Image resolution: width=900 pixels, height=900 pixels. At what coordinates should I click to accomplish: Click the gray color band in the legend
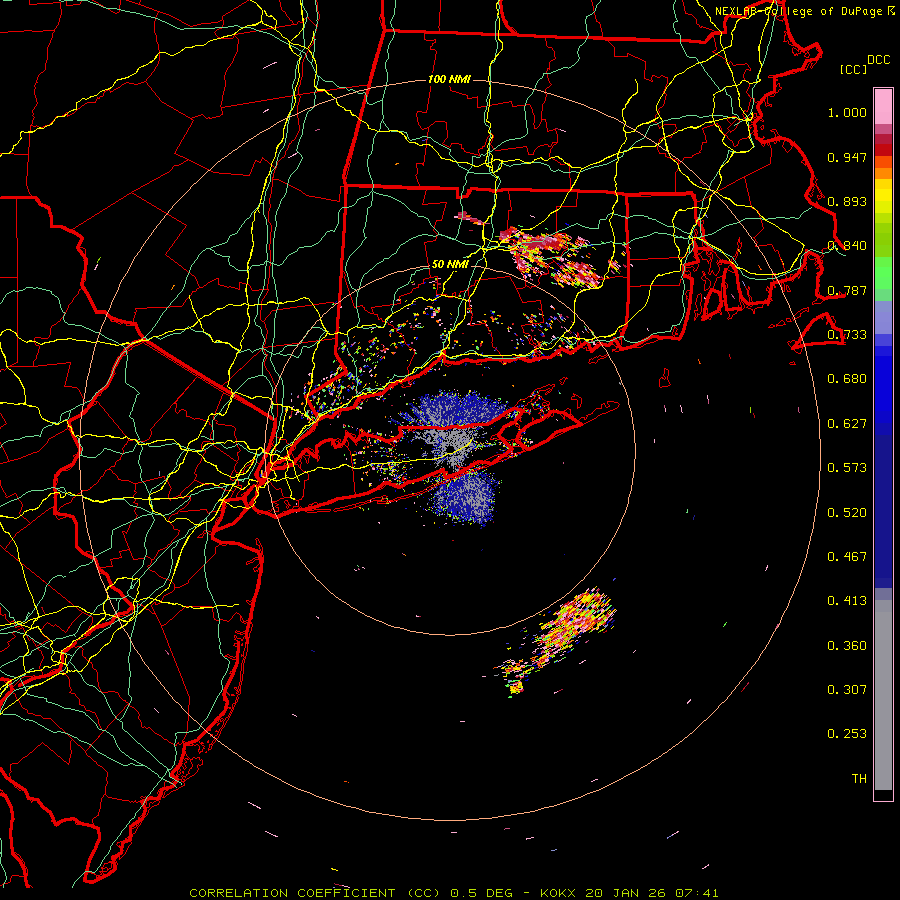[x=883, y=695]
